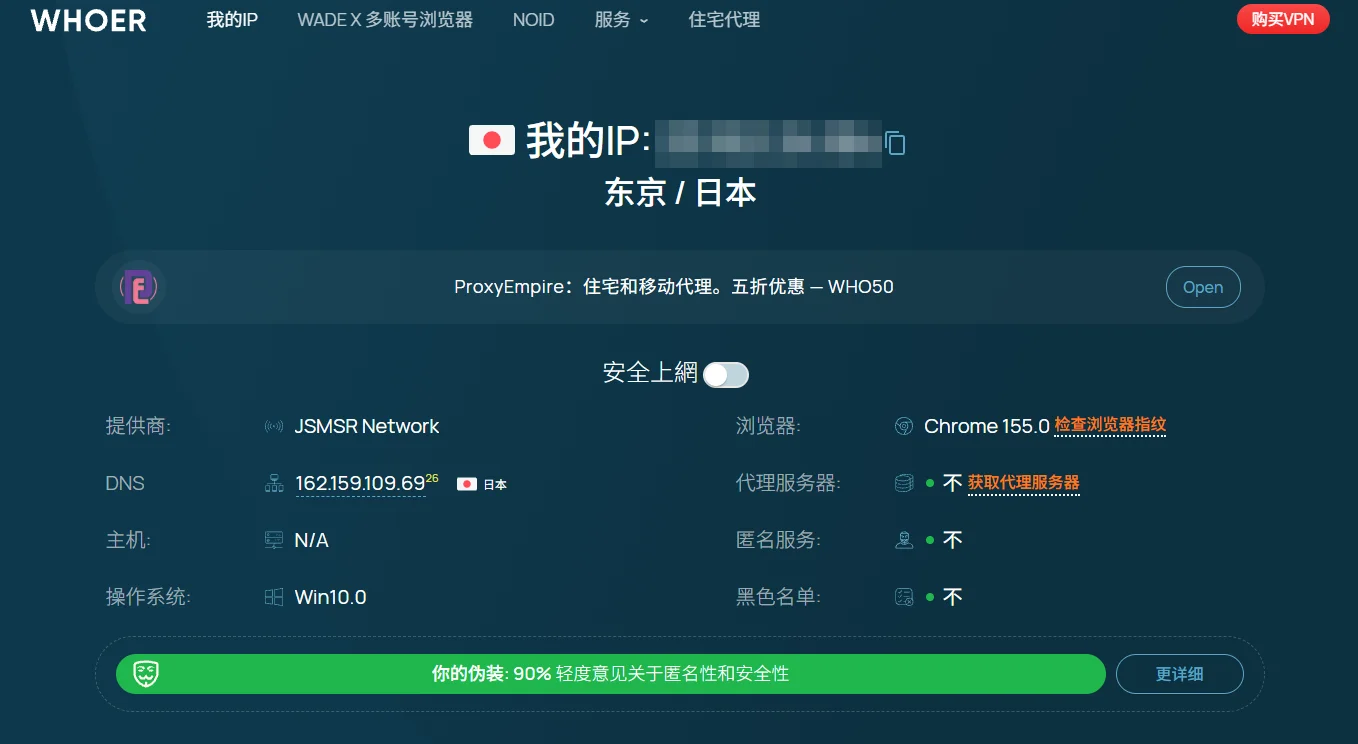This screenshot has height=744, width=1358.
Task: Click the blacklist icon in 黑色名单 row
Action: tap(904, 598)
